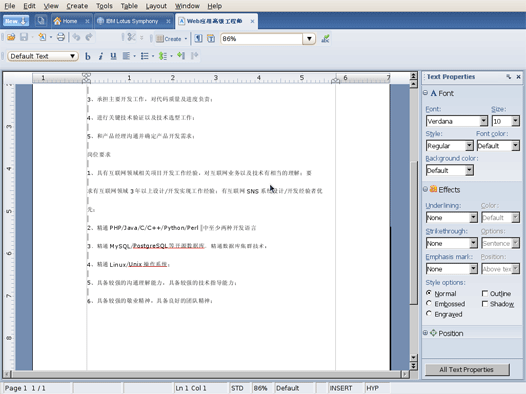
Task: Open the font Size dropdown
Action: click(x=516, y=121)
